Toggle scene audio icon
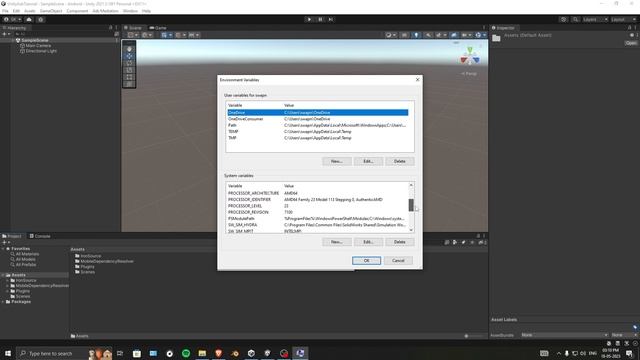The width and height of the screenshot is (640, 360). tap(428, 35)
